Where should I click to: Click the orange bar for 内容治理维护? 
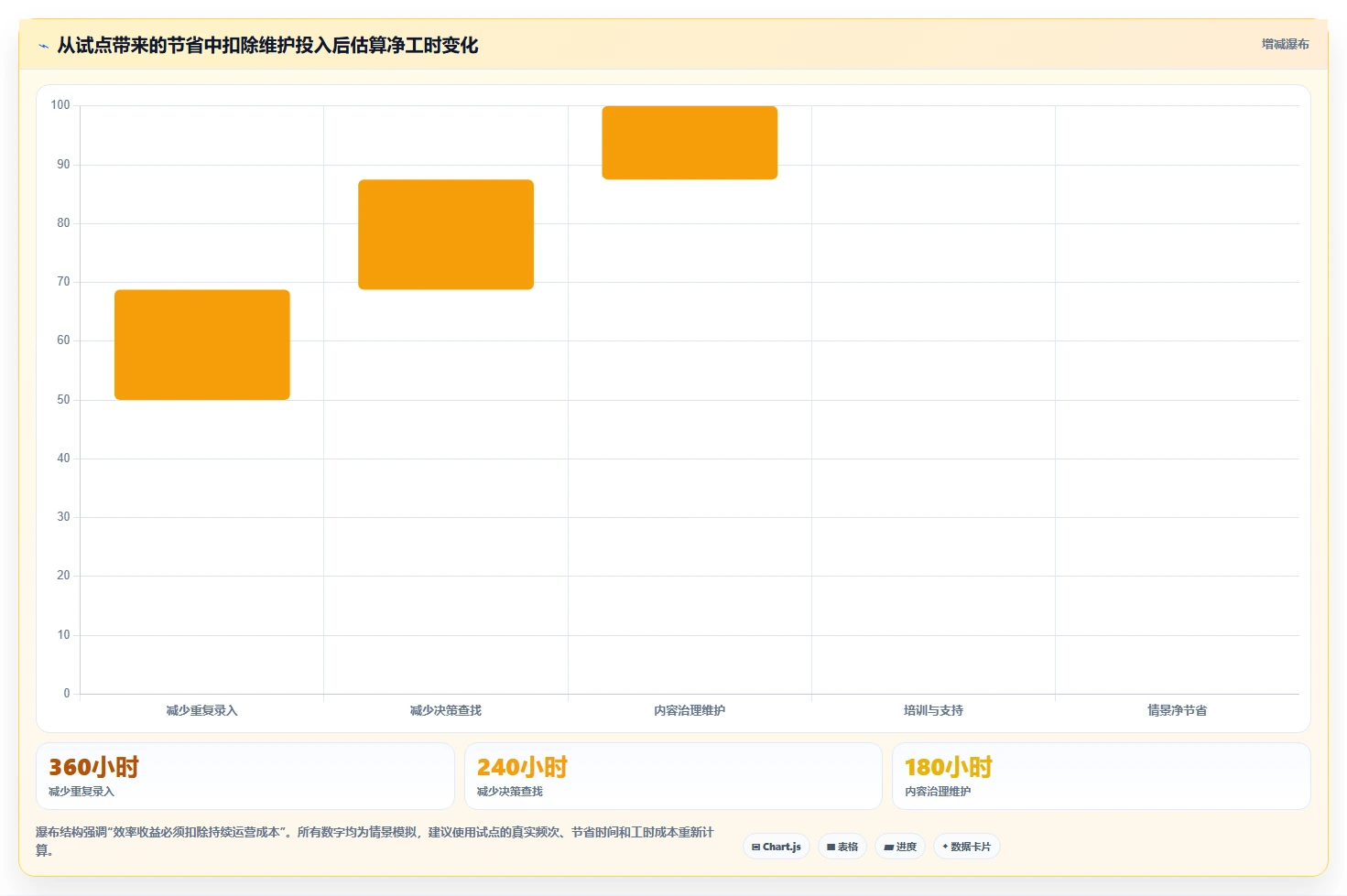click(690, 143)
